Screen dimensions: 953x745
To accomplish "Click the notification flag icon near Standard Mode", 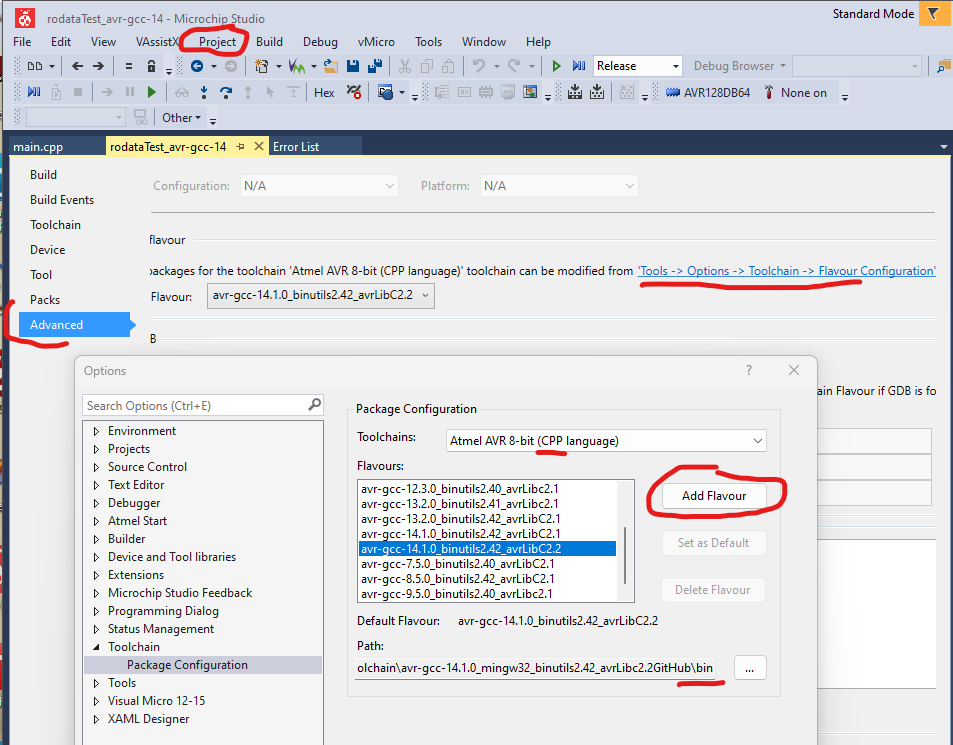I will coord(933,14).
